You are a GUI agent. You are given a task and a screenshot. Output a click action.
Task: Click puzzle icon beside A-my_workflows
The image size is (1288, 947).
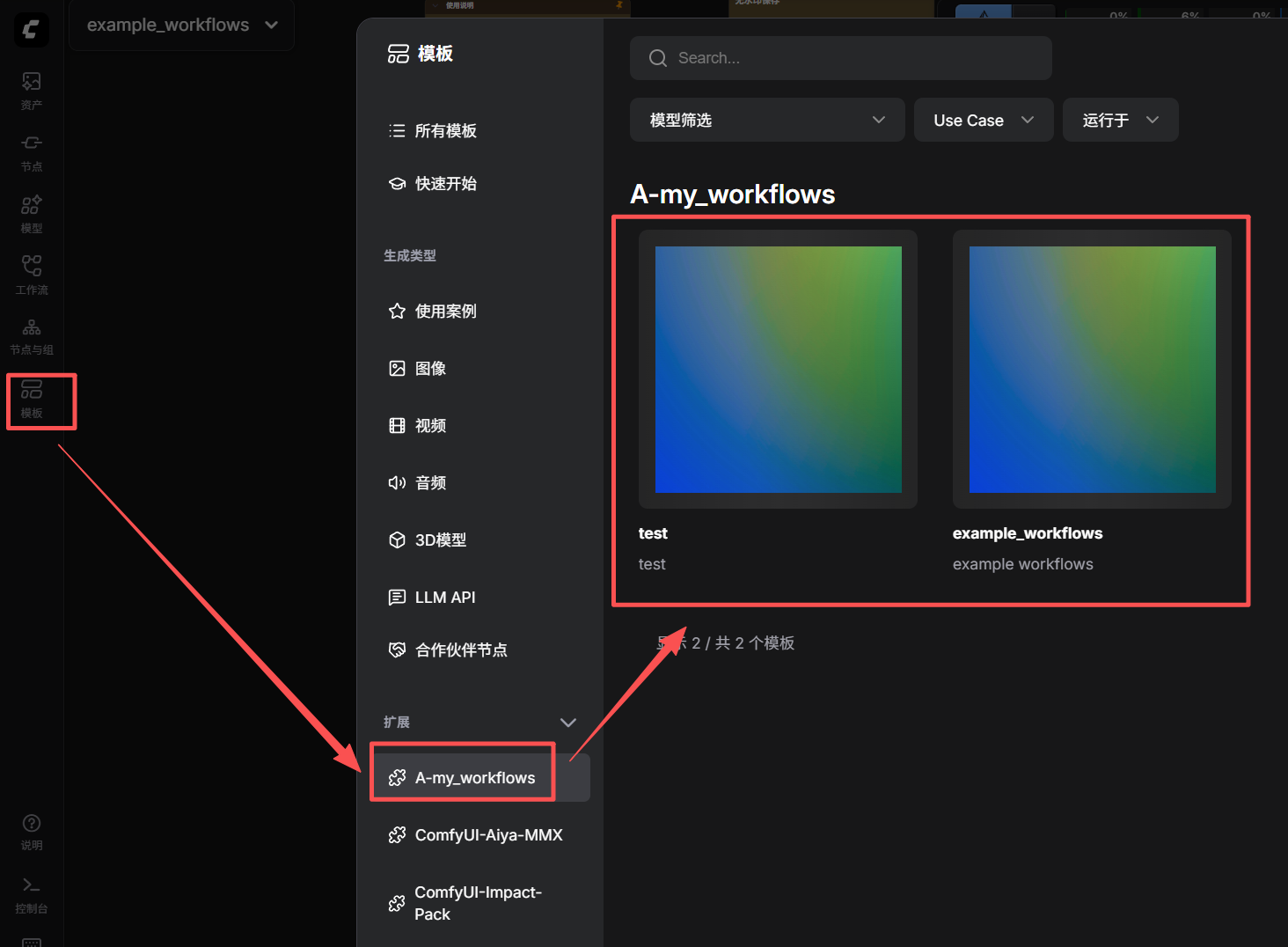coord(397,778)
